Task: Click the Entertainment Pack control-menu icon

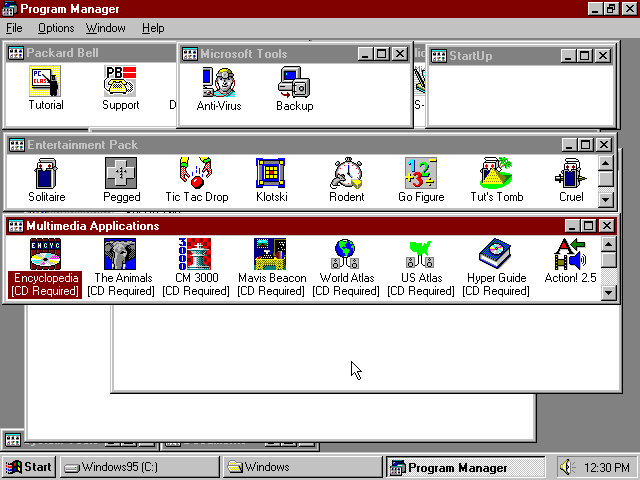Action: click(x=17, y=145)
